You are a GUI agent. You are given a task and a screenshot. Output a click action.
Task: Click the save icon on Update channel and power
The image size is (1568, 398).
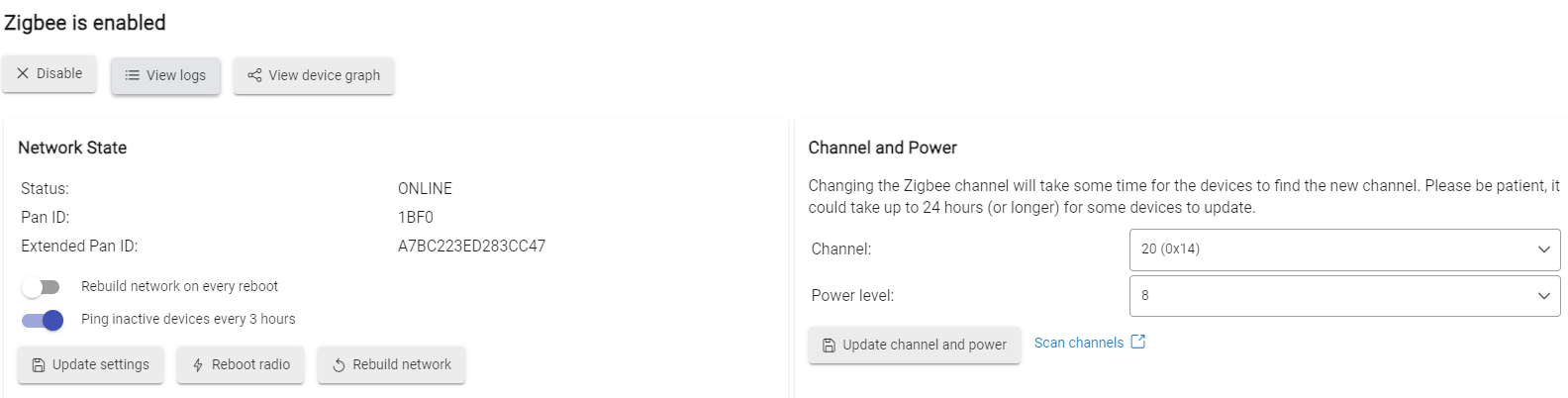pyautogui.click(x=830, y=346)
